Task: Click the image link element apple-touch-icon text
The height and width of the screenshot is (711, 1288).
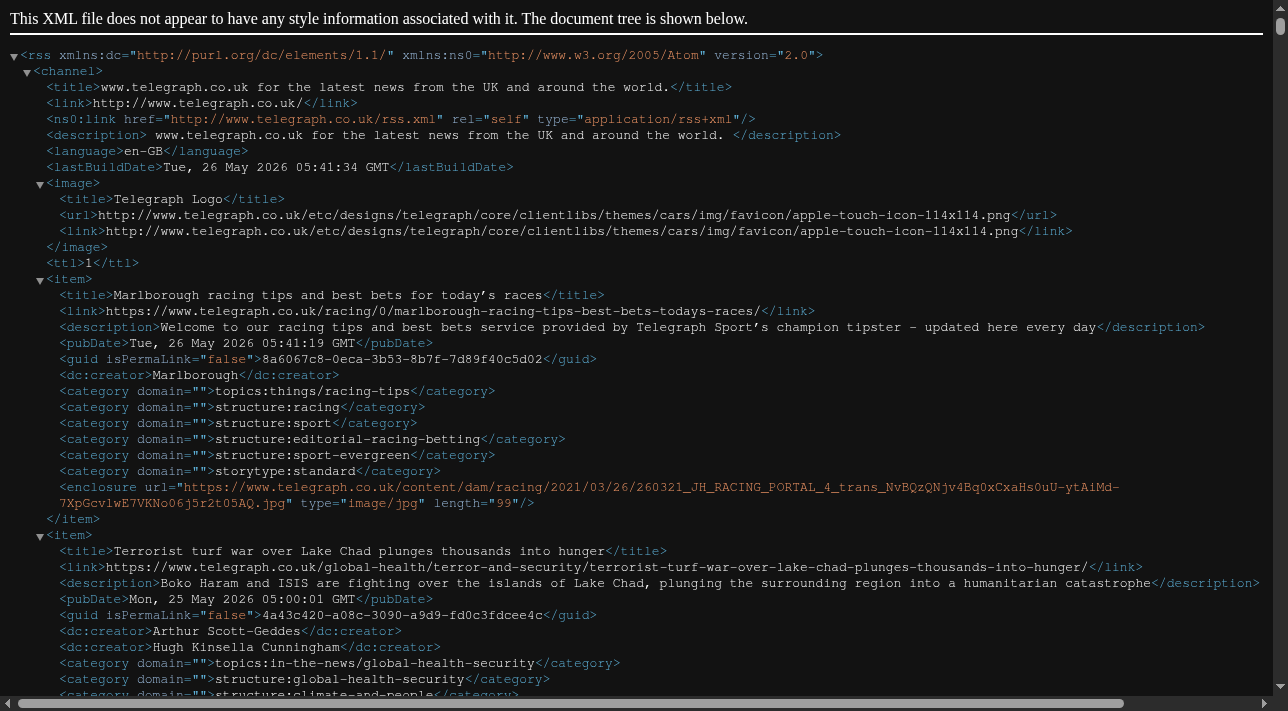Action: (x=562, y=231)
